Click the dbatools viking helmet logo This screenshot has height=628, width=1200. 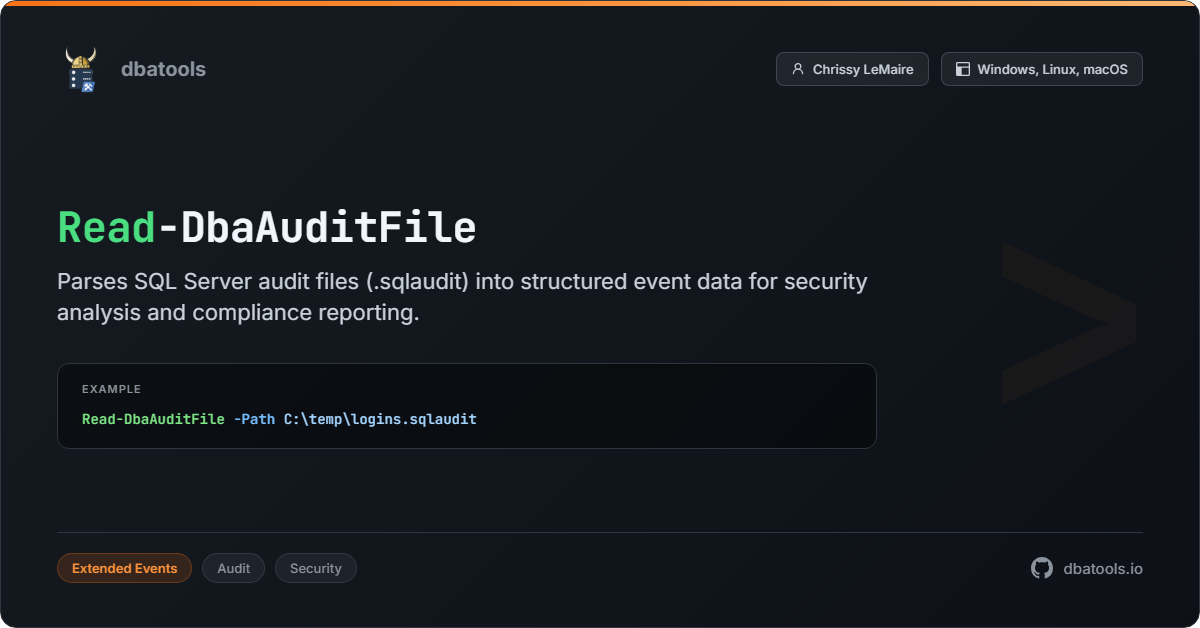coord(81,69)
